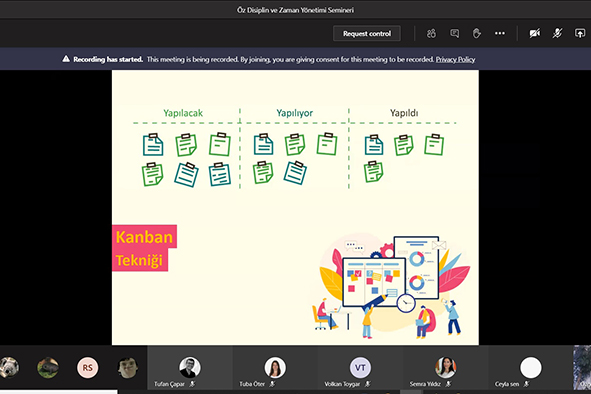Screen dimensions: 591x394
Task: Select Volkan Toygar VT avatar tile
Action: pos(360,368)
